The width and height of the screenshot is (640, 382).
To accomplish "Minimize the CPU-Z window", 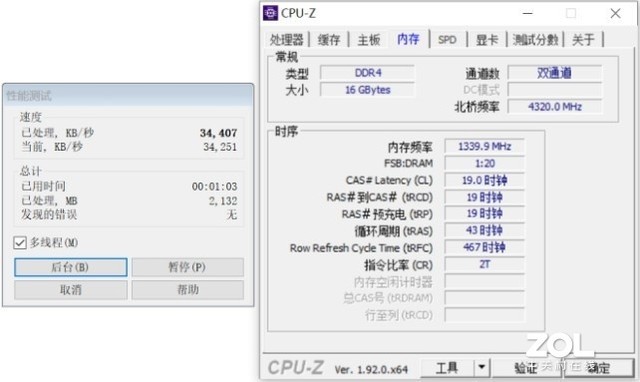I will tap(528, 13).
